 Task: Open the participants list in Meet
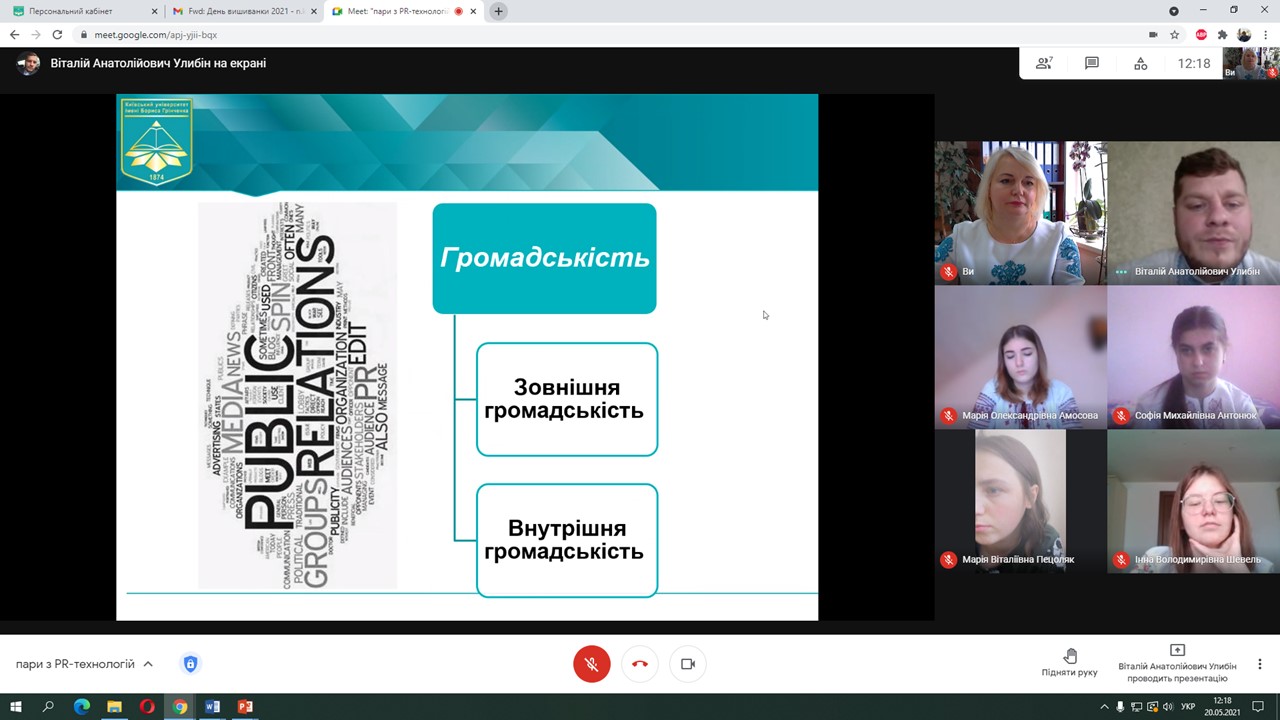coord(1044,63)
